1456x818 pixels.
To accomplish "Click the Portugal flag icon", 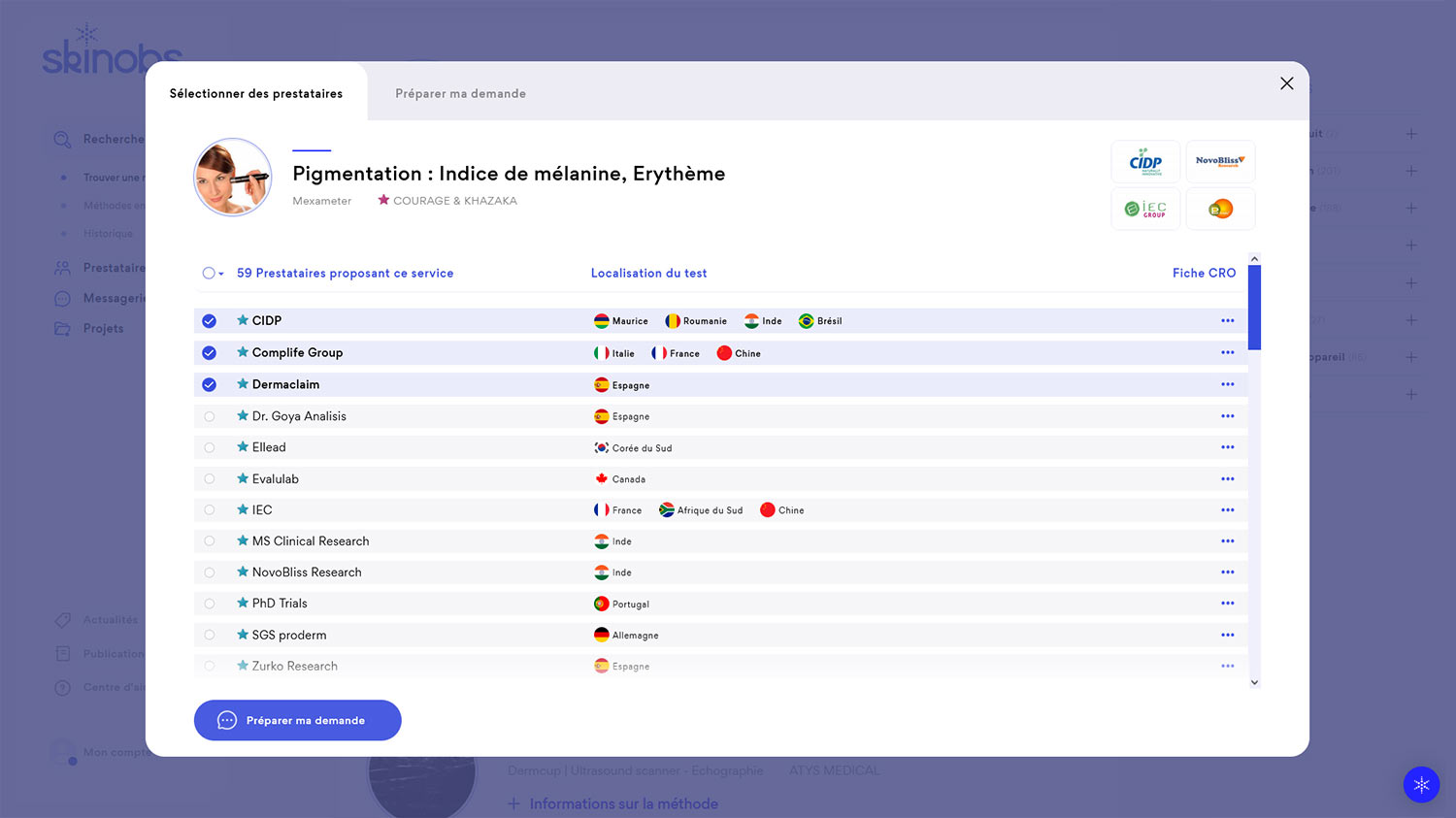I will (x=602, y=604).
